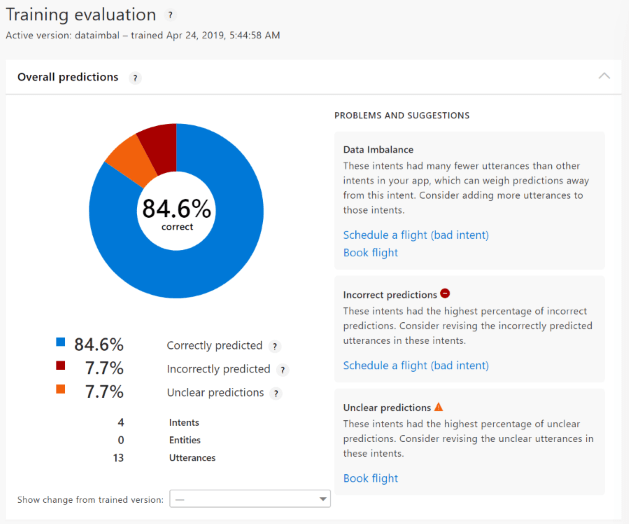Click the orange Unclear predictions warning icon
The image size is (629, 524).
[x=438, y=407]
